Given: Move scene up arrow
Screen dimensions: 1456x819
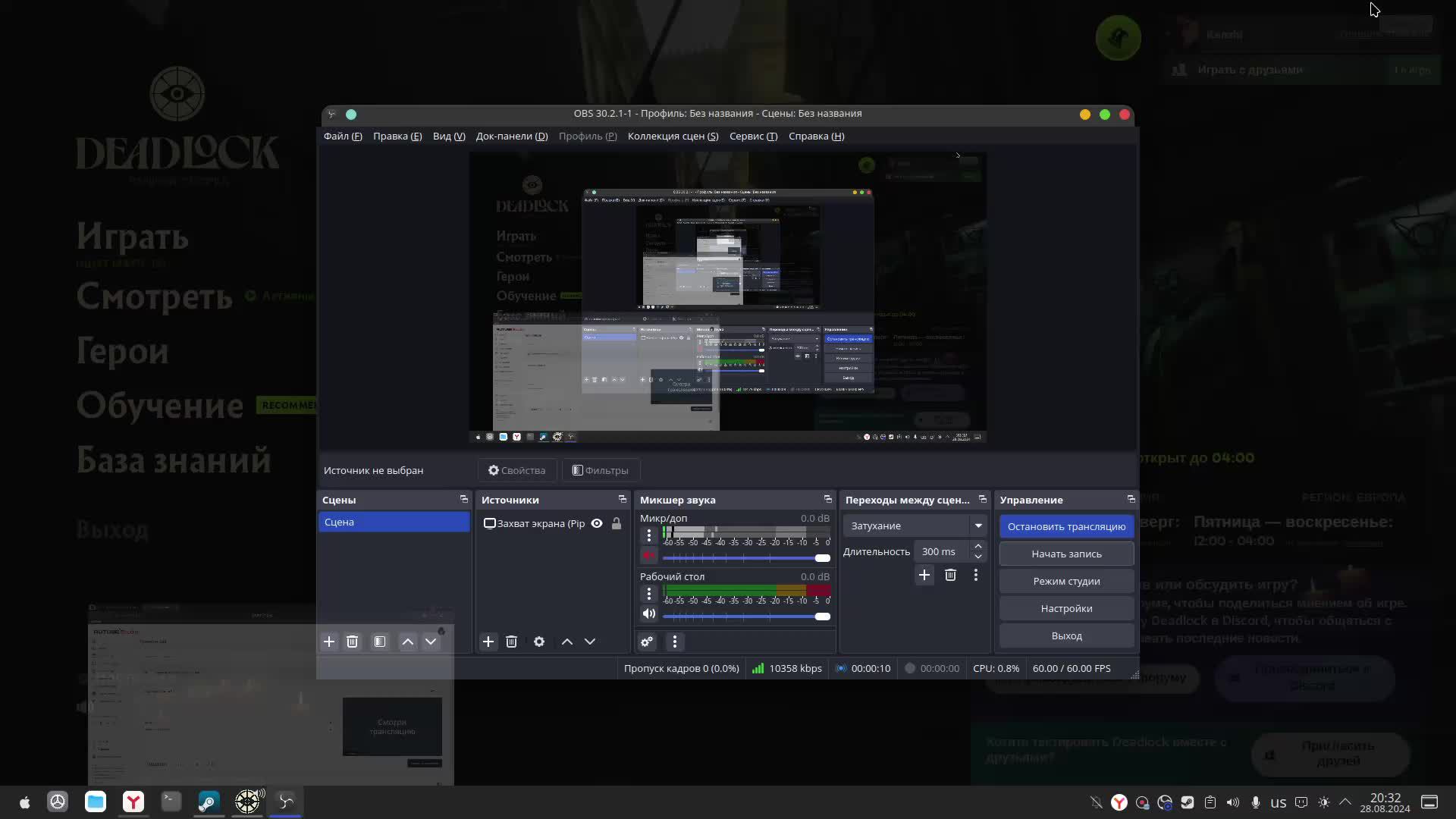Looking at the screenshot, I should tap(408, 642).
